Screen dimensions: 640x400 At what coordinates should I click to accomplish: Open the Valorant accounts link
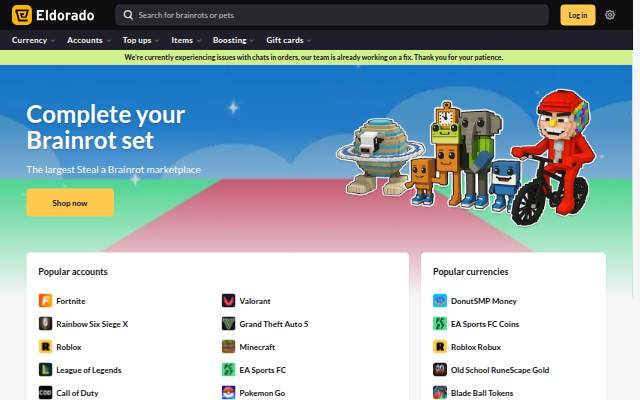(255, 301)
